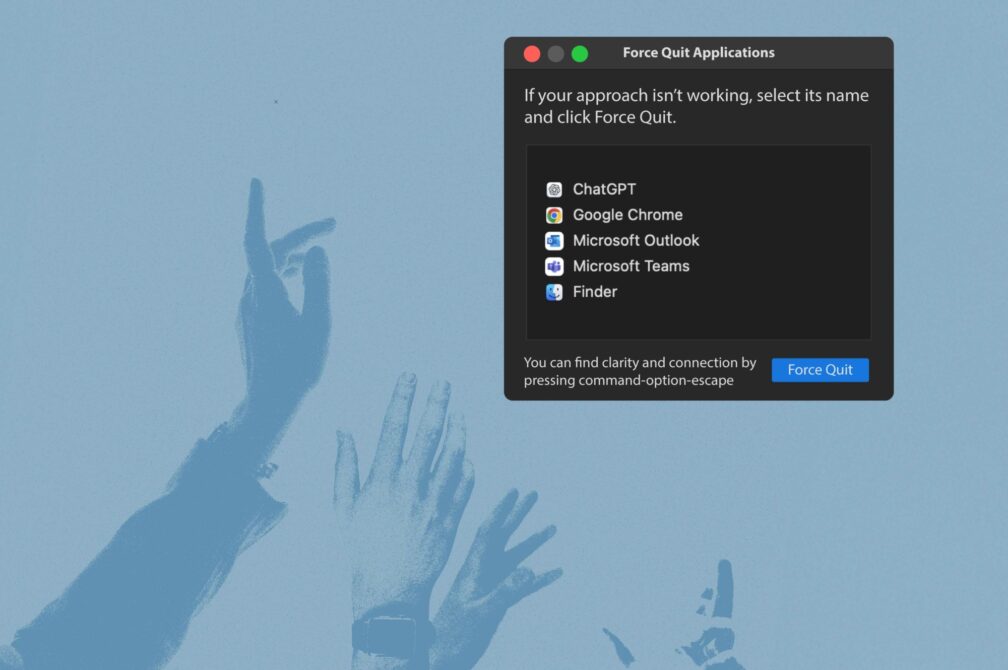Click the ChatGPT app icon
Image resolution: width=1008 pixels, height=670 pixels.
pos(554,190)
